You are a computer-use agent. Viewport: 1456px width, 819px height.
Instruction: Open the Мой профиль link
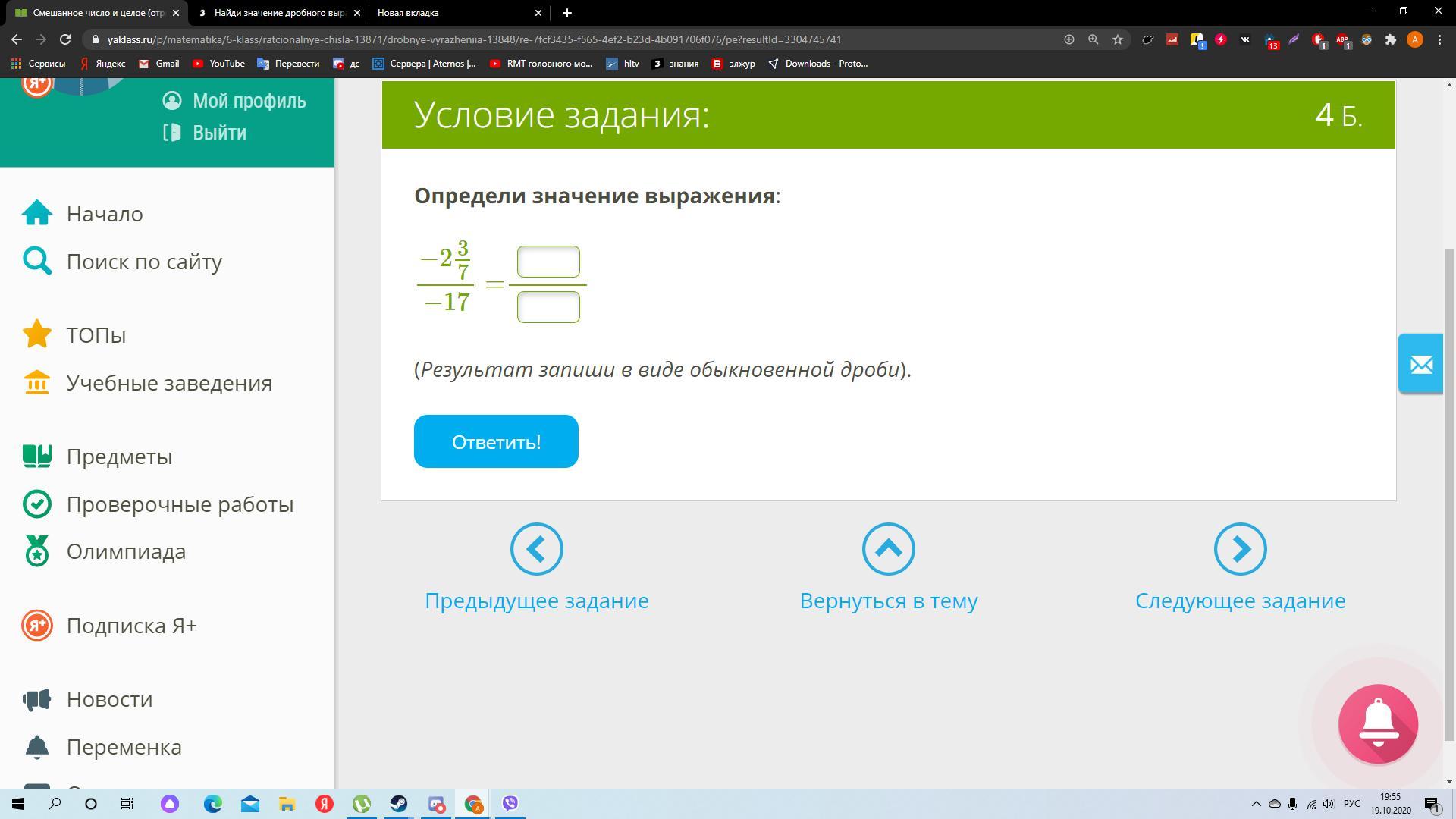(249, 101)
